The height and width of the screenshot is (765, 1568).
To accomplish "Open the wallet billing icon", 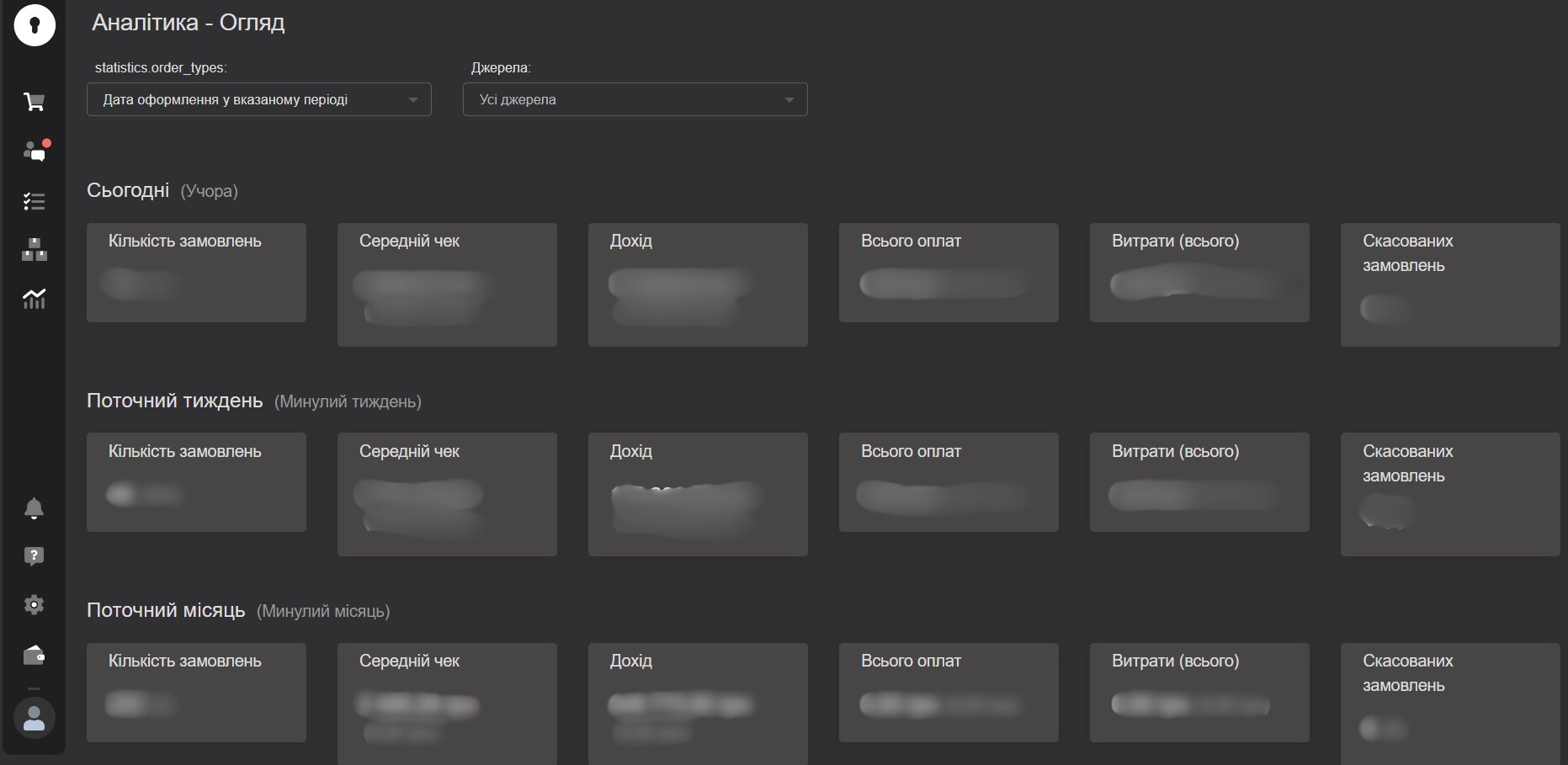I will coord(34,655).
